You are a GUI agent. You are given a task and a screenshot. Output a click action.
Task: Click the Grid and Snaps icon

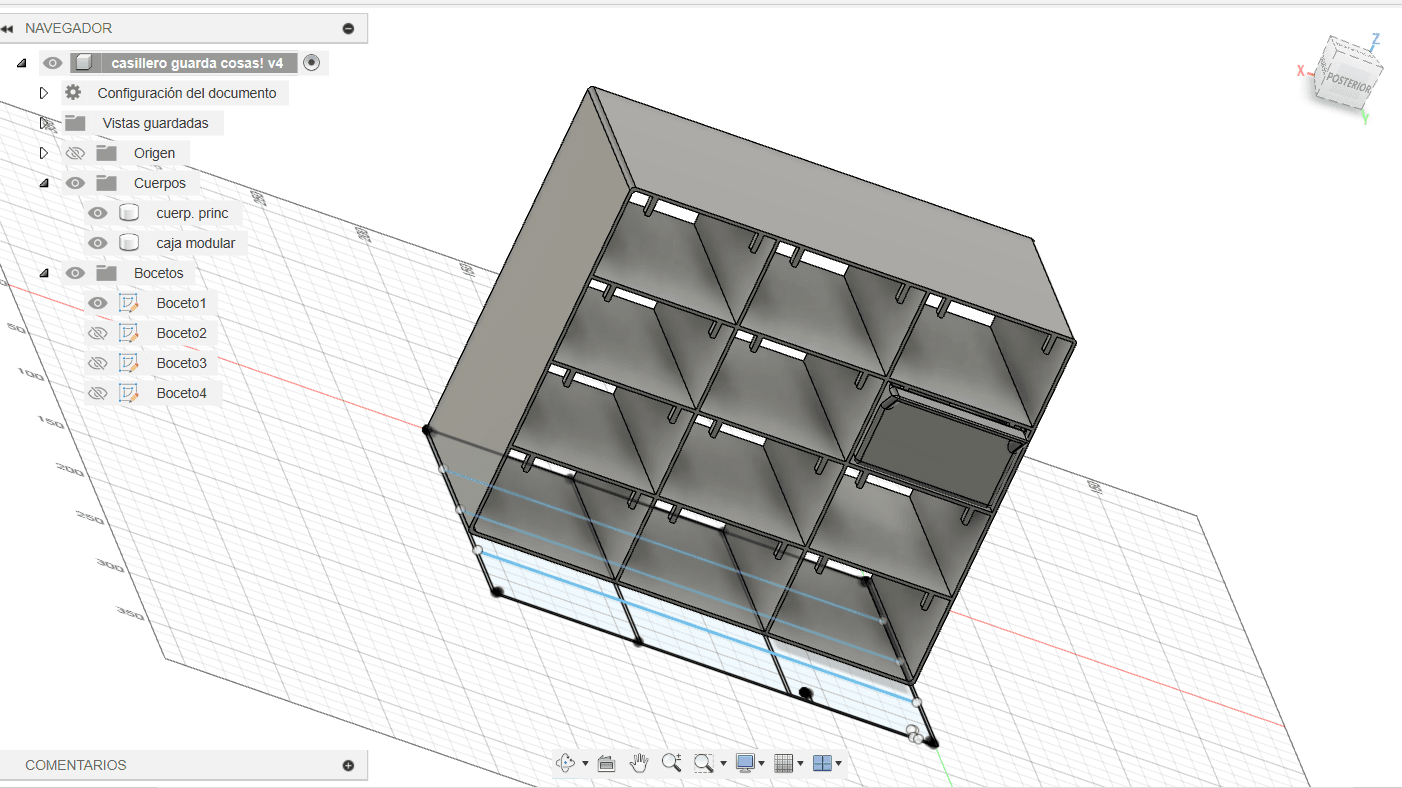pyautogui.click(x=784, y=763)
